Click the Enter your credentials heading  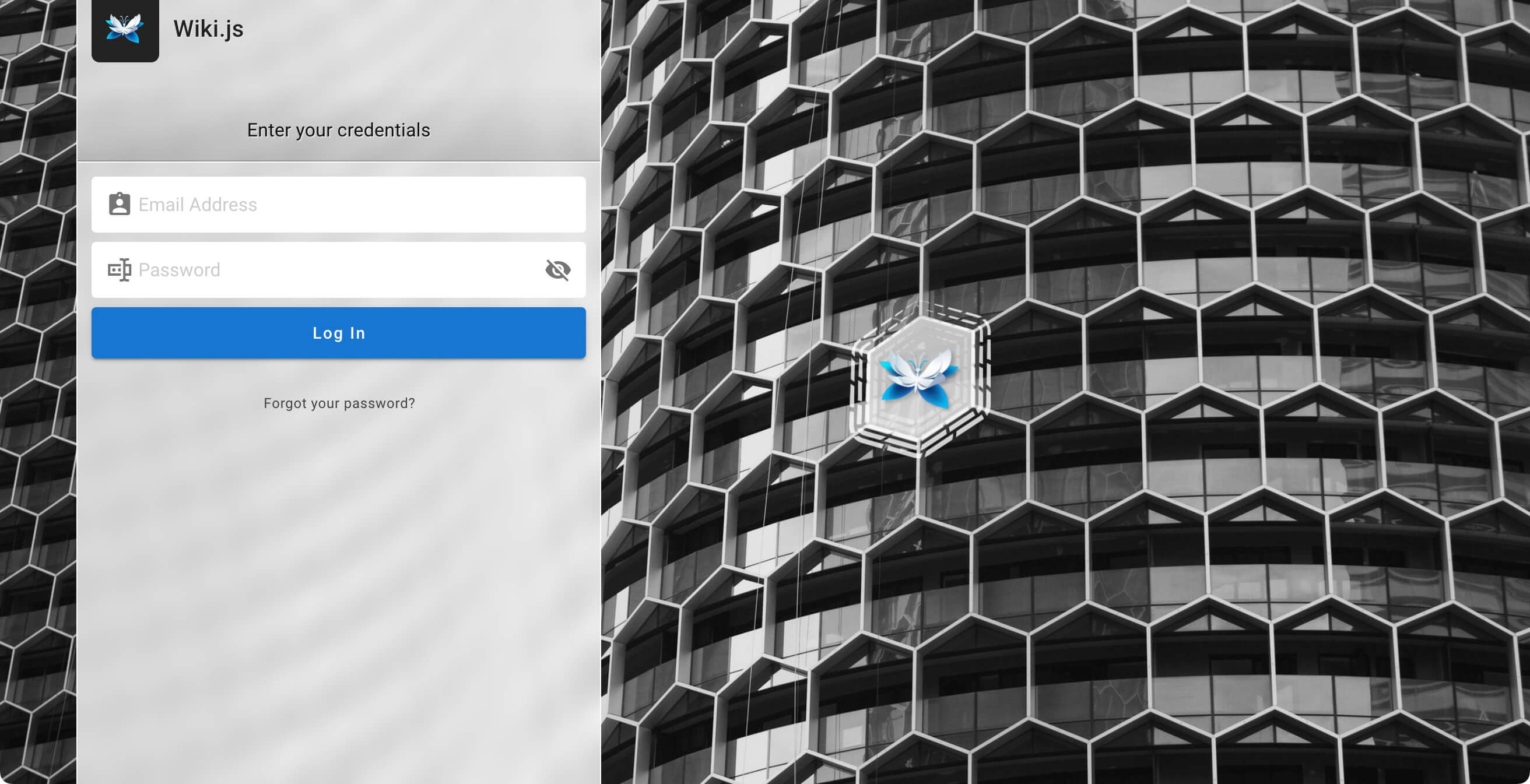click(x=339, y=130)
